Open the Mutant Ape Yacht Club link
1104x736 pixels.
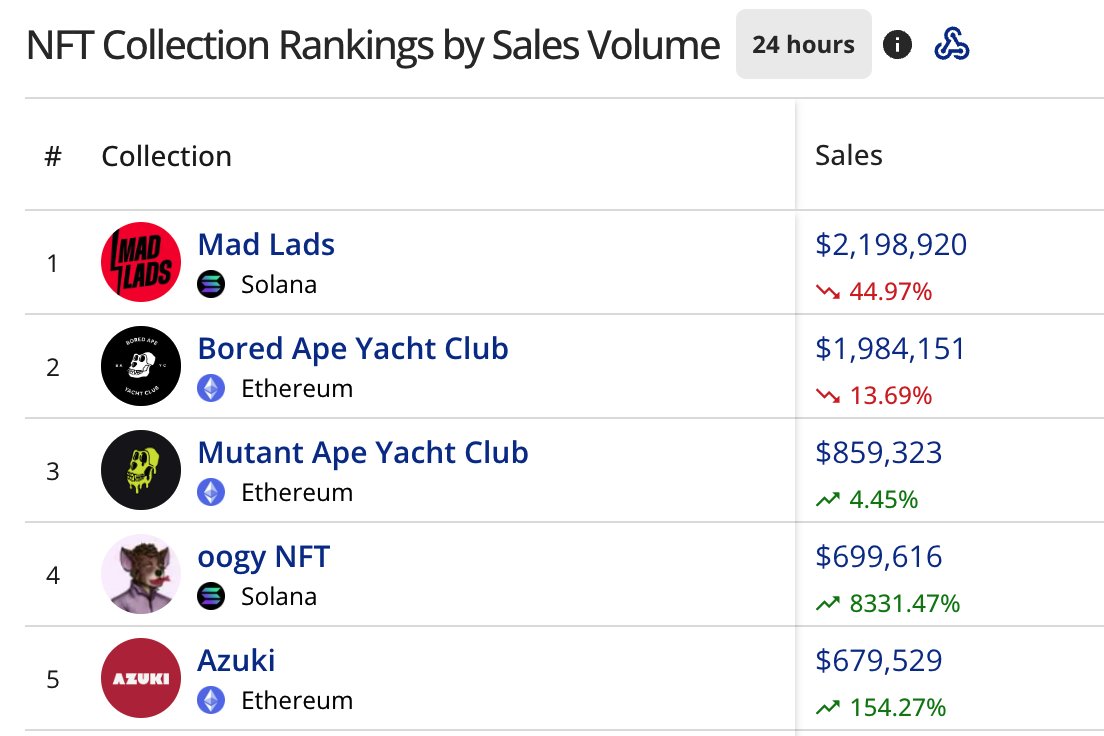pyautogui.click(x=363, y=453)
